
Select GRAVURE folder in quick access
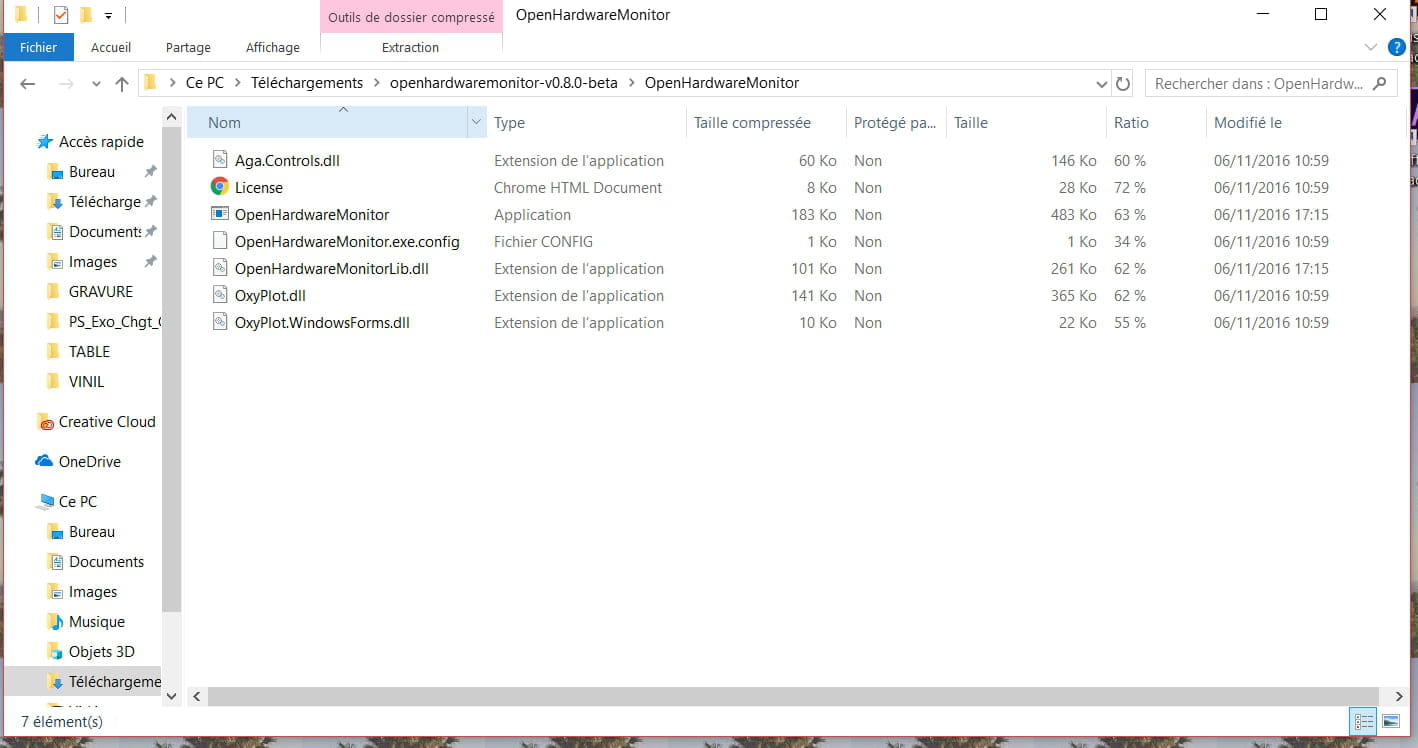pos(100,292)
